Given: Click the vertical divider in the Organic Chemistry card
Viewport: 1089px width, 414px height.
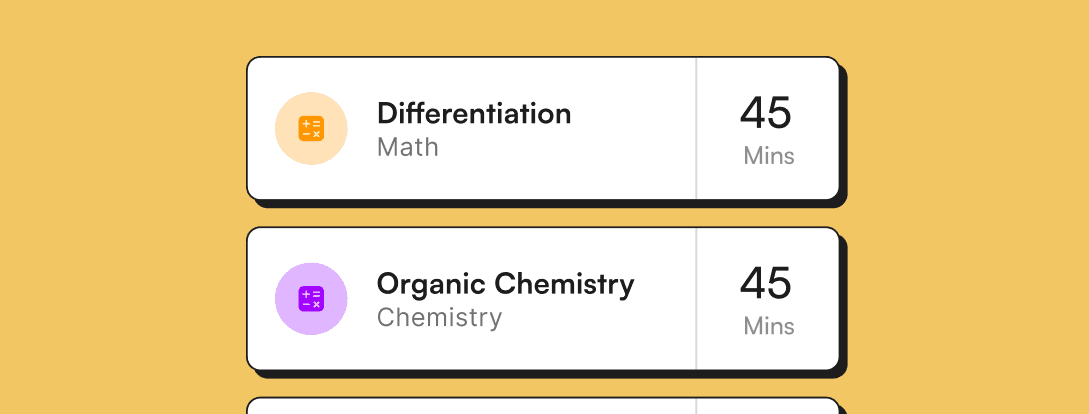Looking at the screenshot, I should pyautogui.click(x=696, y=299).
